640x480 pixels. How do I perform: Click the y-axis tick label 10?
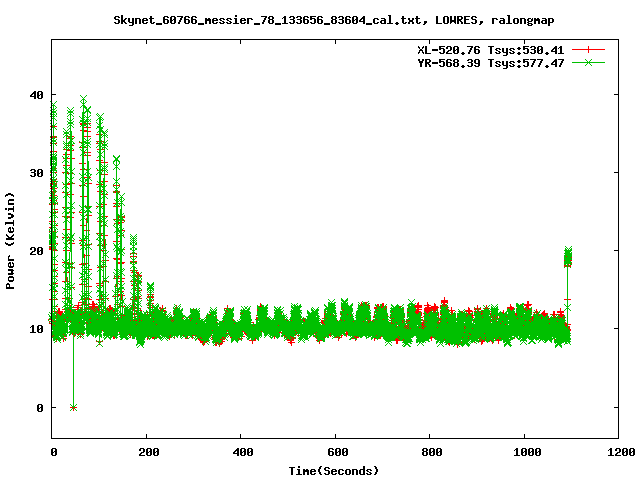[36, 329]
